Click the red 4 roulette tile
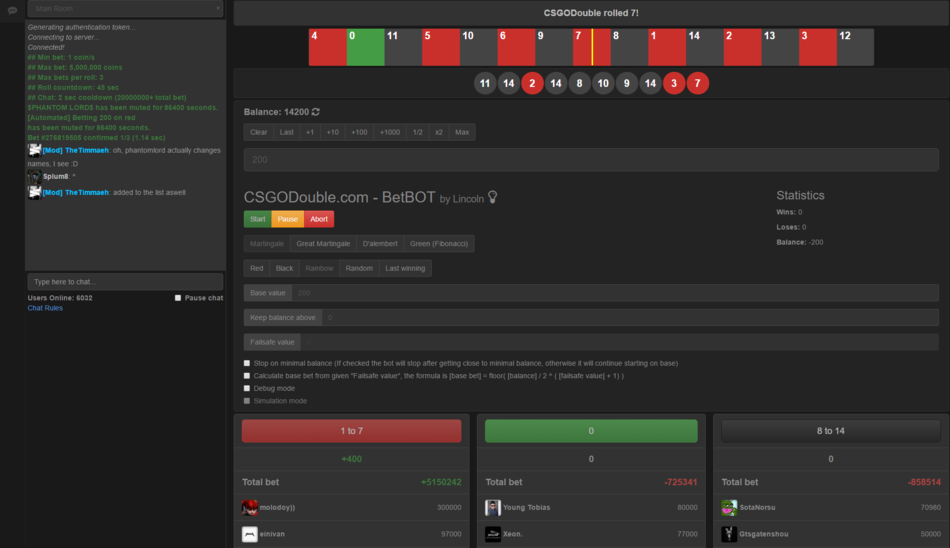 tap(328, 47)
